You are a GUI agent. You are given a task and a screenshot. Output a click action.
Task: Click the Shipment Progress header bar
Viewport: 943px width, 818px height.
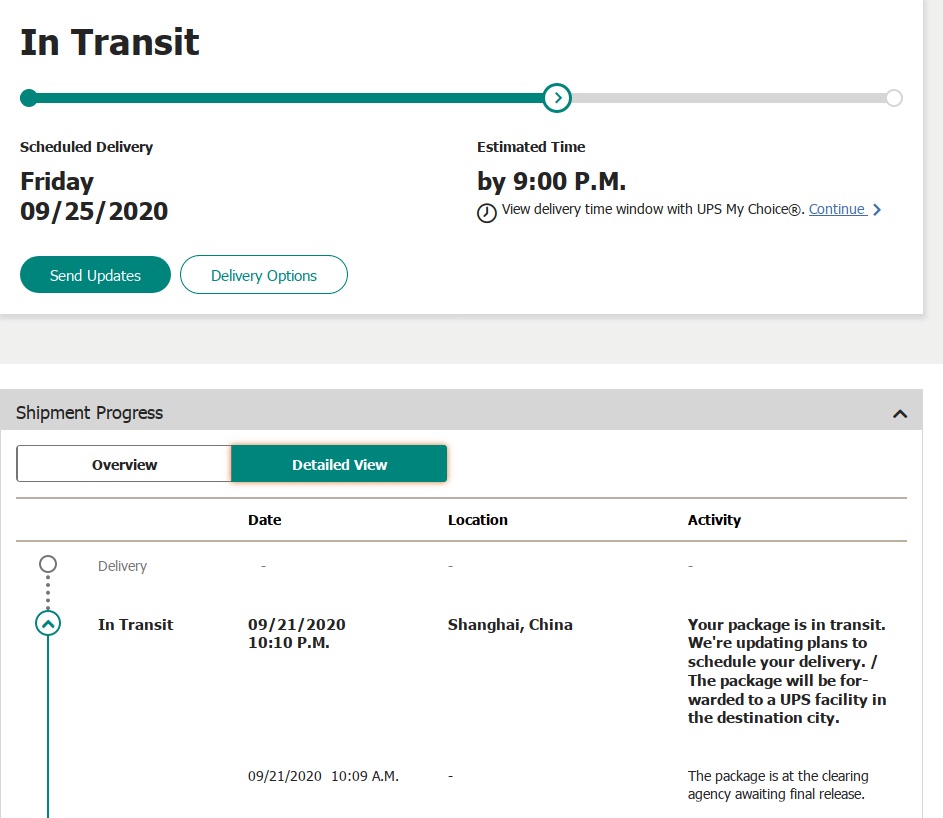pos(461,413)
